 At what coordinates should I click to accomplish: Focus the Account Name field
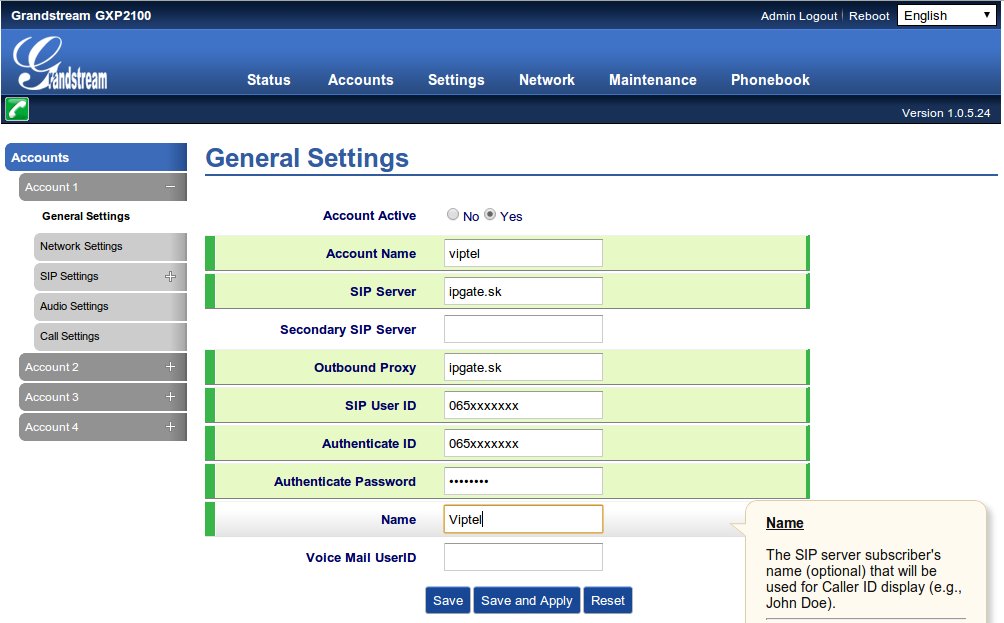pyautogui.click(x=523, y=253)
